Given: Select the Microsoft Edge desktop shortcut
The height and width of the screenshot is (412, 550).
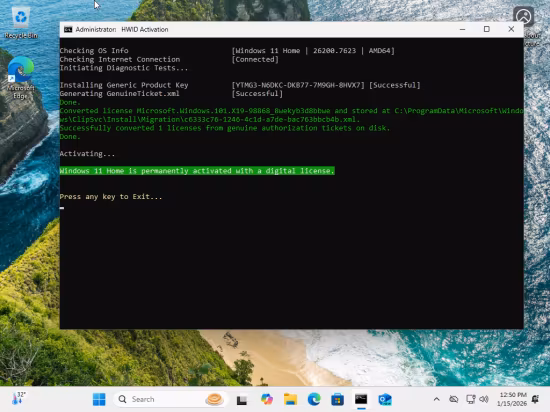Looking at the screenshot, I should point(21,78).
